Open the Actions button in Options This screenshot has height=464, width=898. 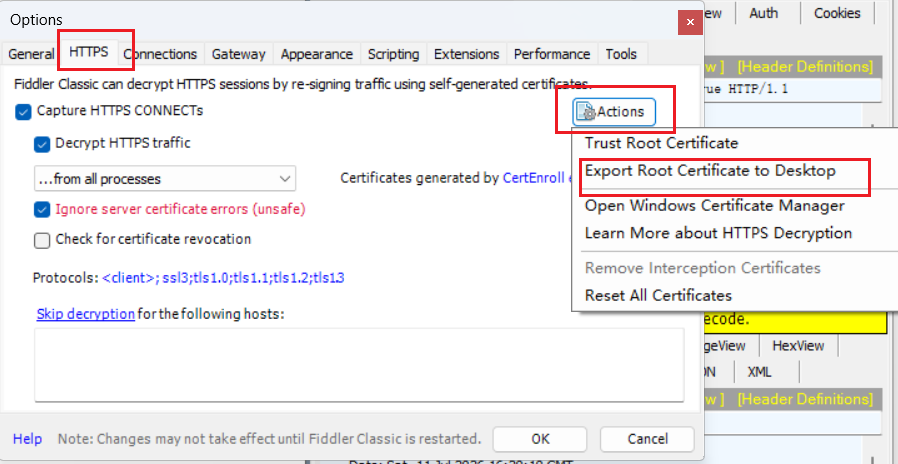tap(614, 112)
